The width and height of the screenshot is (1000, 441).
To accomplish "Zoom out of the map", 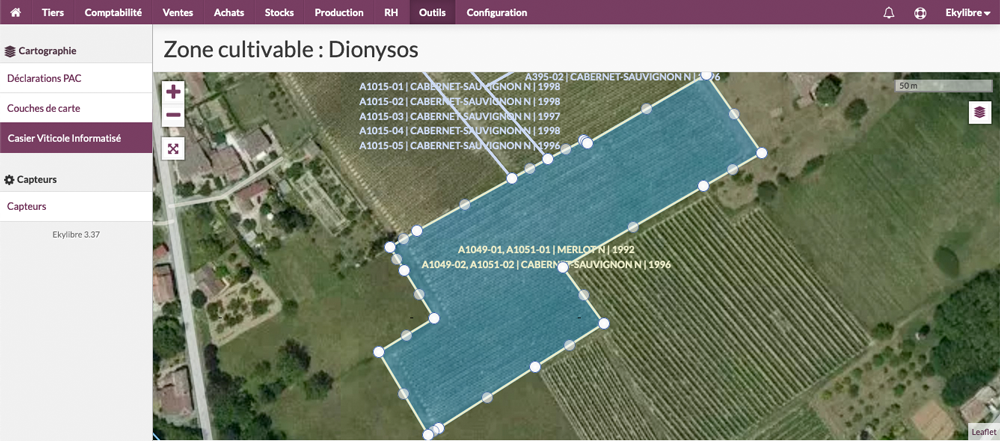I will [173, 115].
